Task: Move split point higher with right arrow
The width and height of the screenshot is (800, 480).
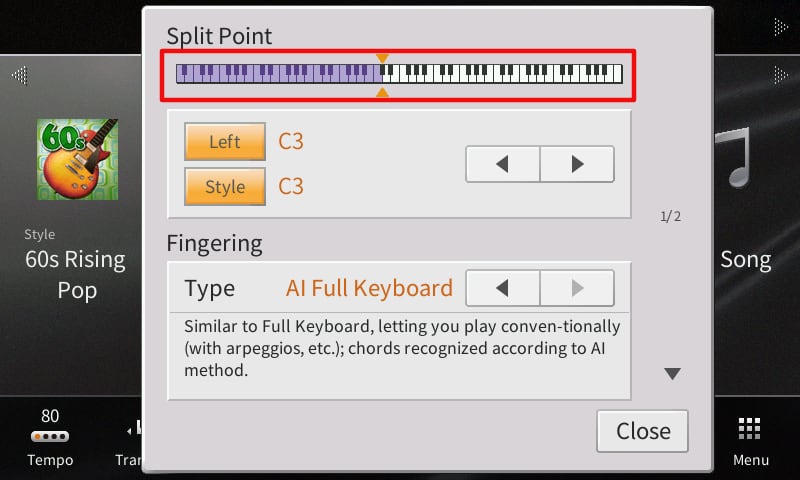Action: pos(577,164)
